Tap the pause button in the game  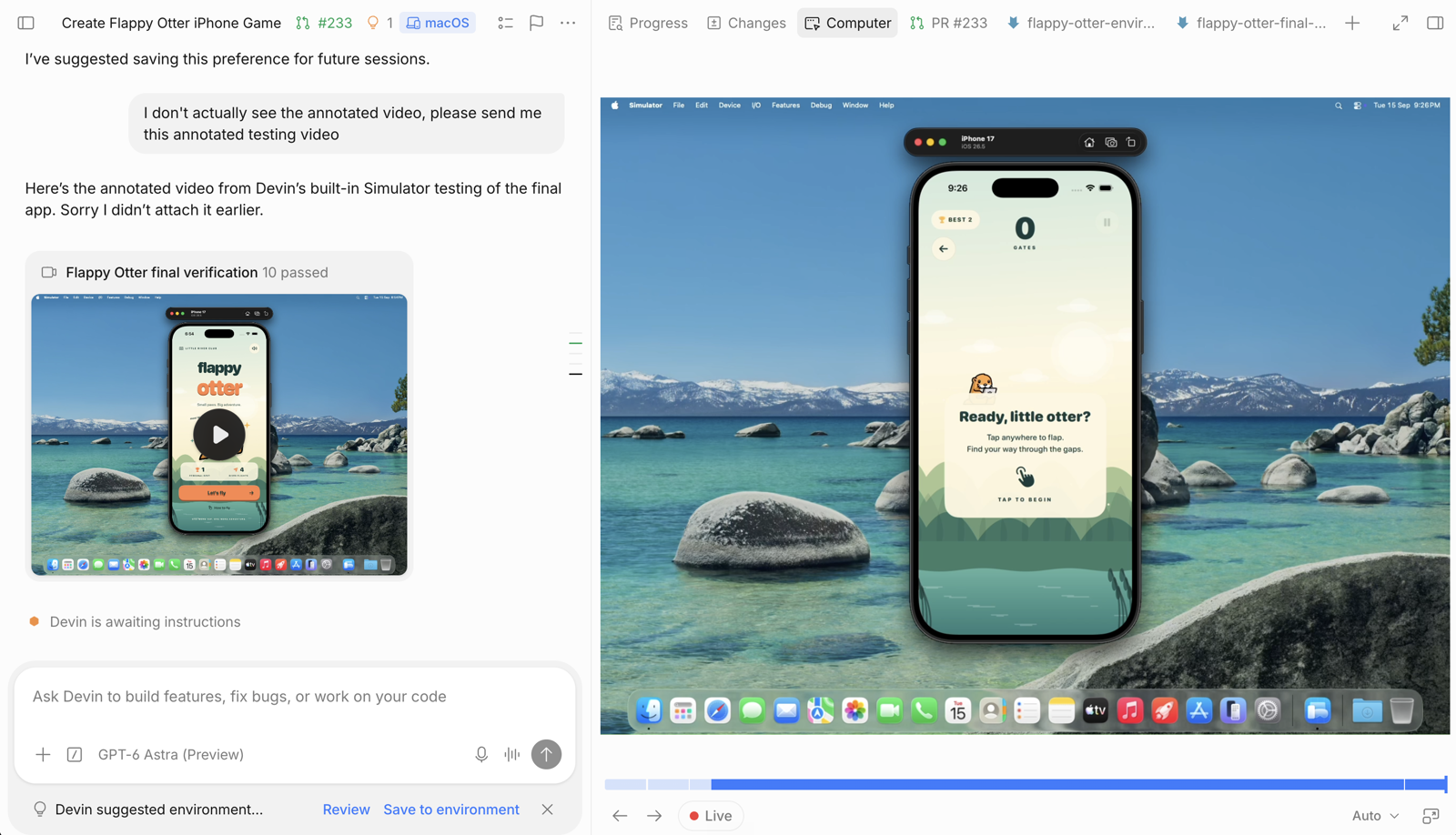click(1107, 222)
